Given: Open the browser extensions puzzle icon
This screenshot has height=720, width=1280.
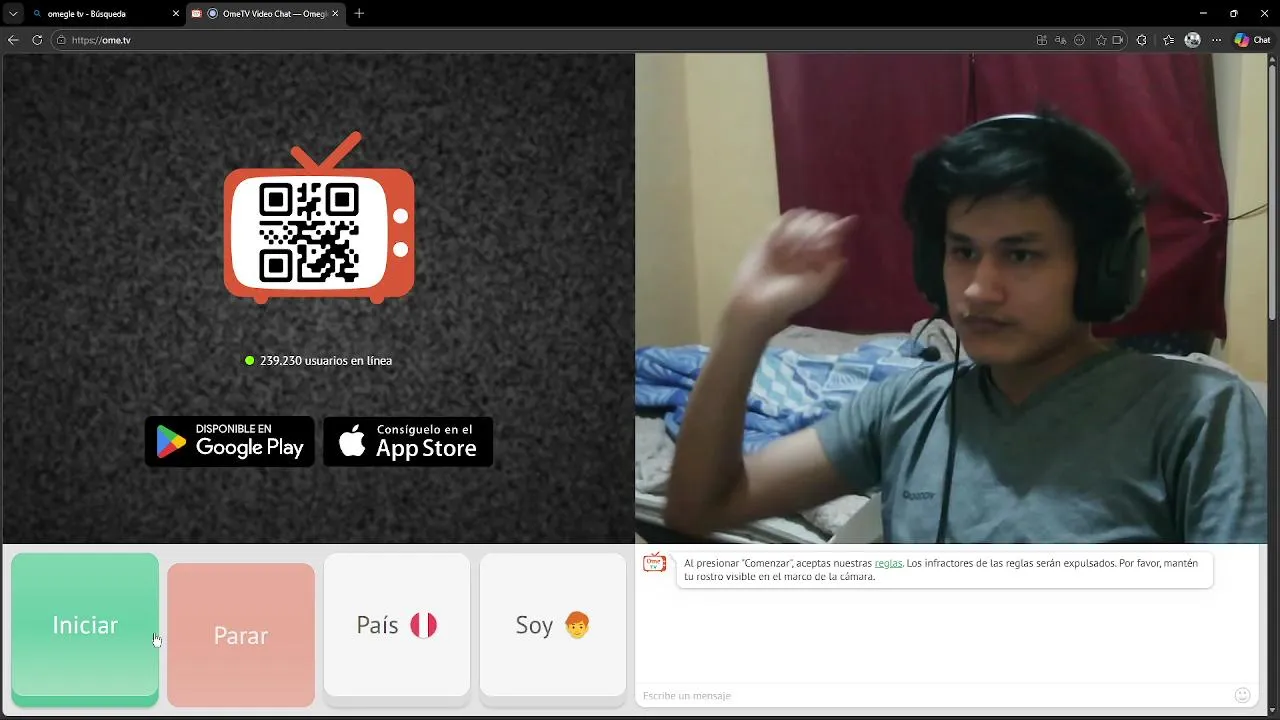Looking at the screenshot, I should point(1142,40).
